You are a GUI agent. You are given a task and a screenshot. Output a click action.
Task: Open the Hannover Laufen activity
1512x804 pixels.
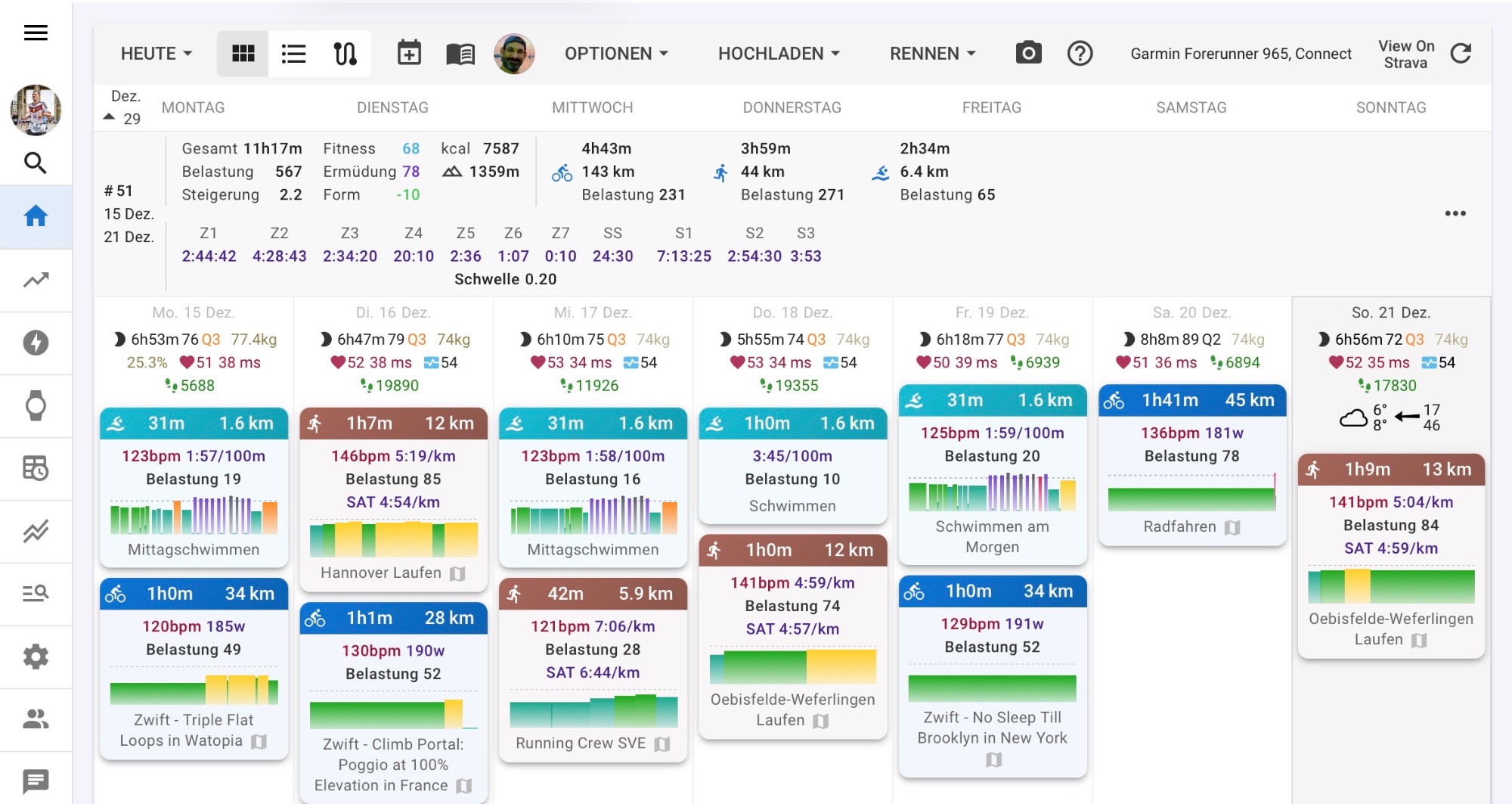[381, 573]
